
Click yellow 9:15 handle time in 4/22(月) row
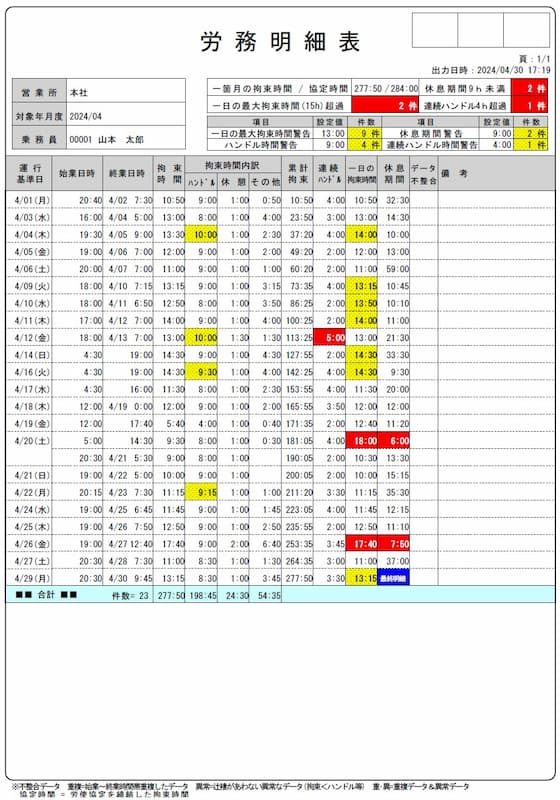point(201,492)
